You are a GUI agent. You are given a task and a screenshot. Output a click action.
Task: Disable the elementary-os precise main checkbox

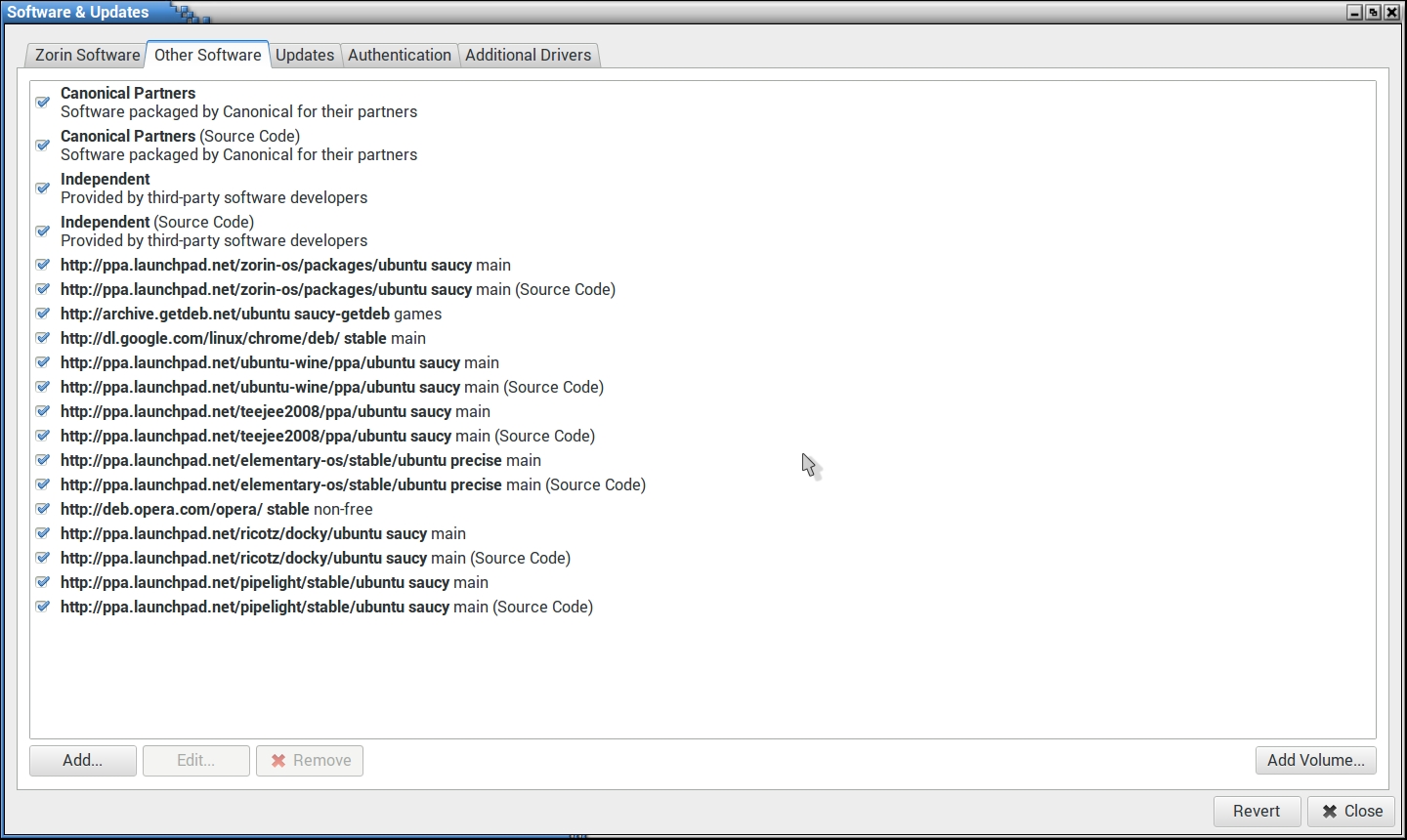[x=43, y=460]
